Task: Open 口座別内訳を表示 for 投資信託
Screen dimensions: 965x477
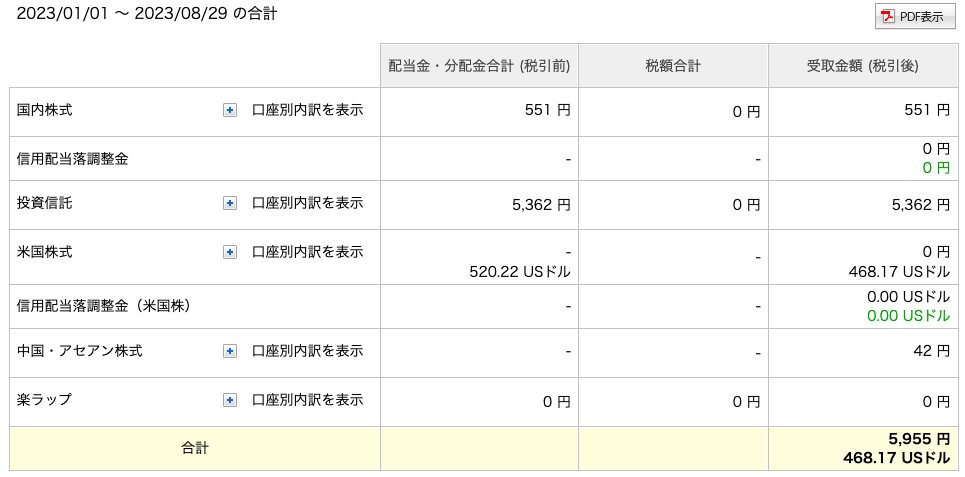Action: [x=308, y=203]
